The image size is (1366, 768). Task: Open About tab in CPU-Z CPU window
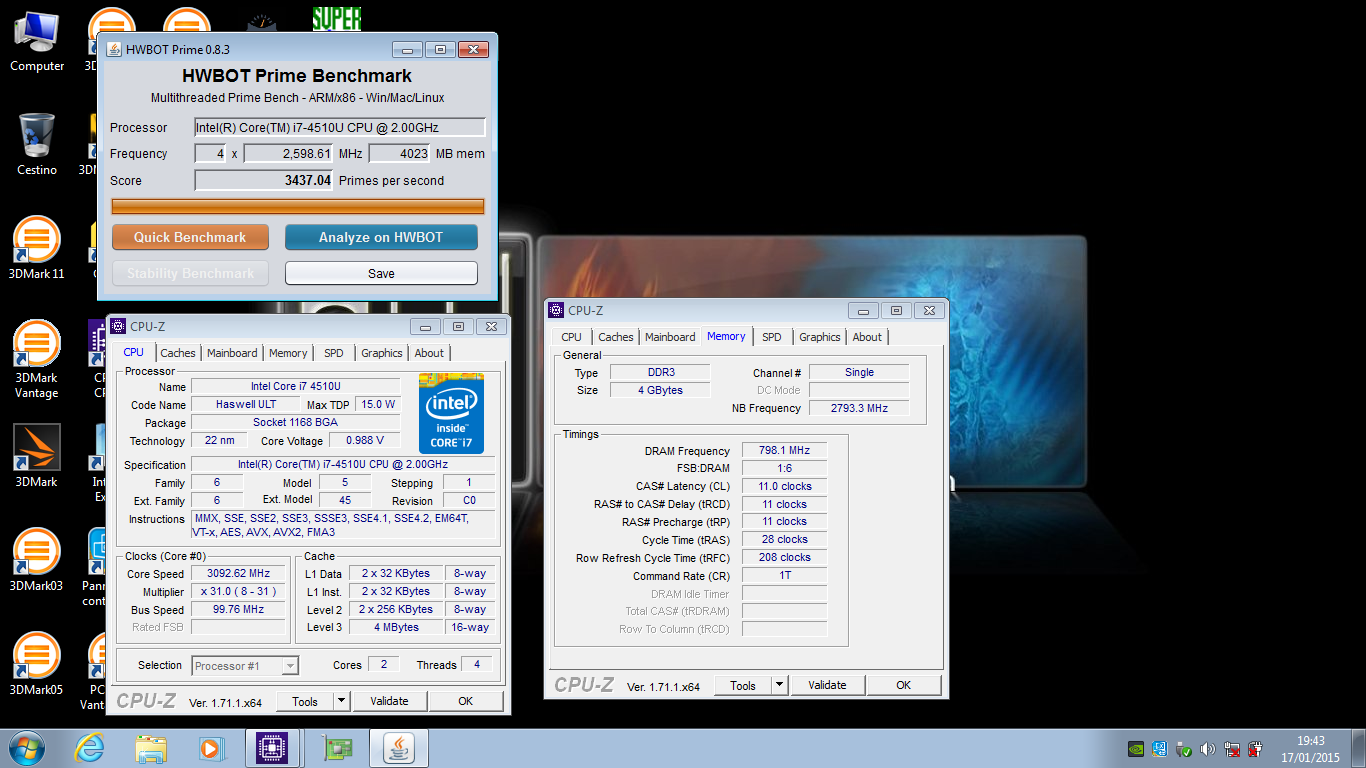pos(429,353)
